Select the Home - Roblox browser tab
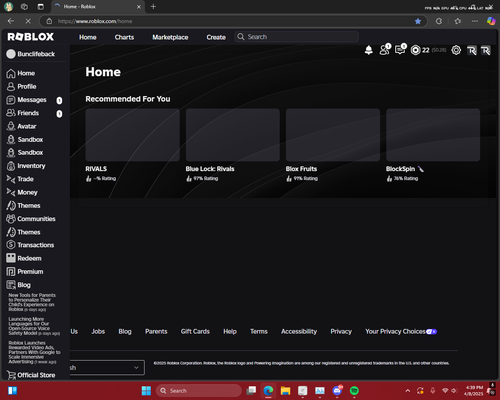500x400 pixels. 98,7
